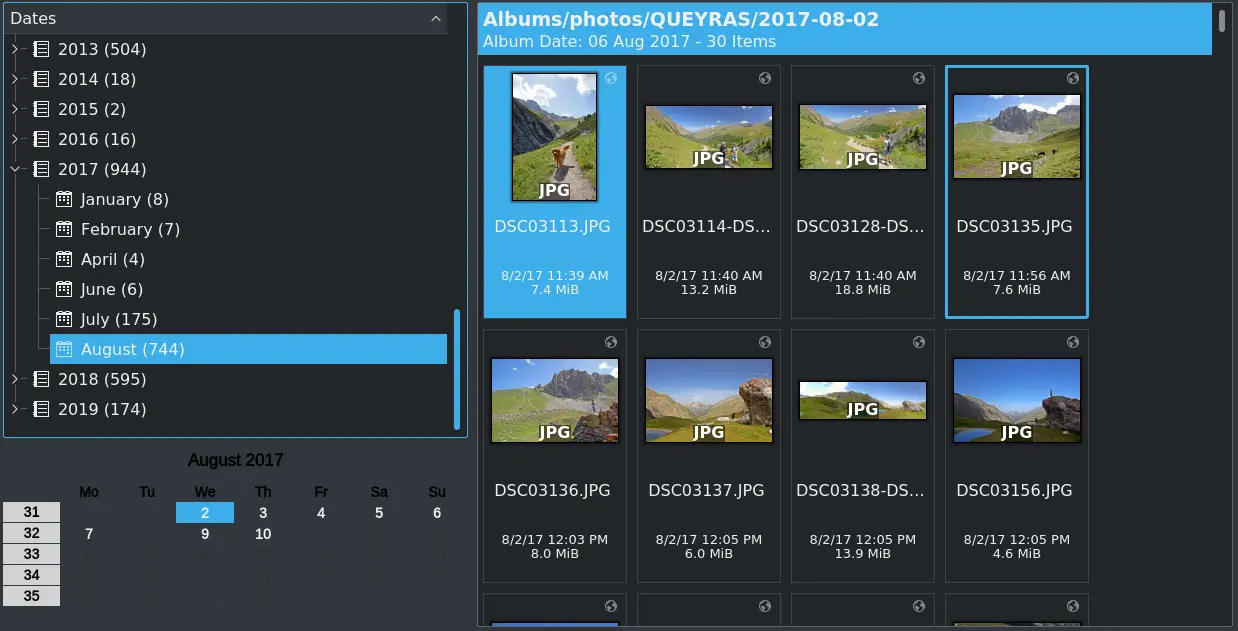Open the DSC03136.JPG thumbnail

point(555,400)
